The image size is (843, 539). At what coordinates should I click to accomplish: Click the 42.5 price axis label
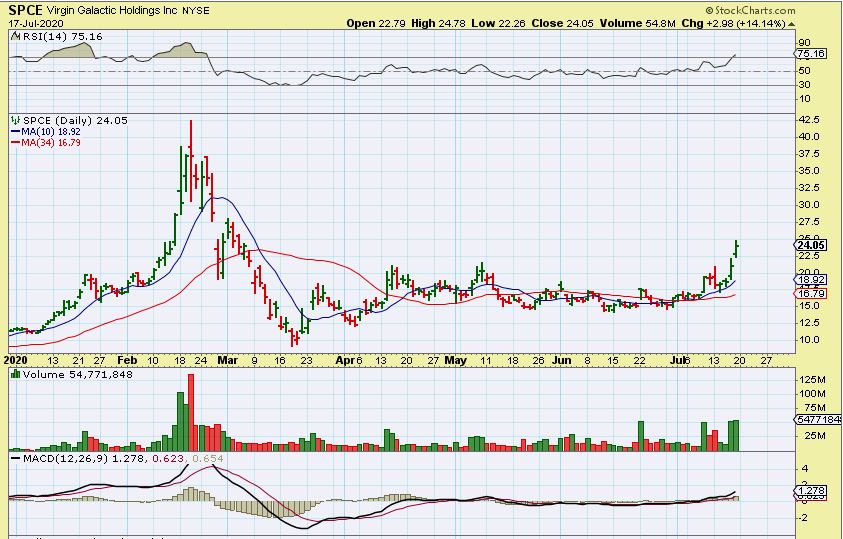pos(809,119)
